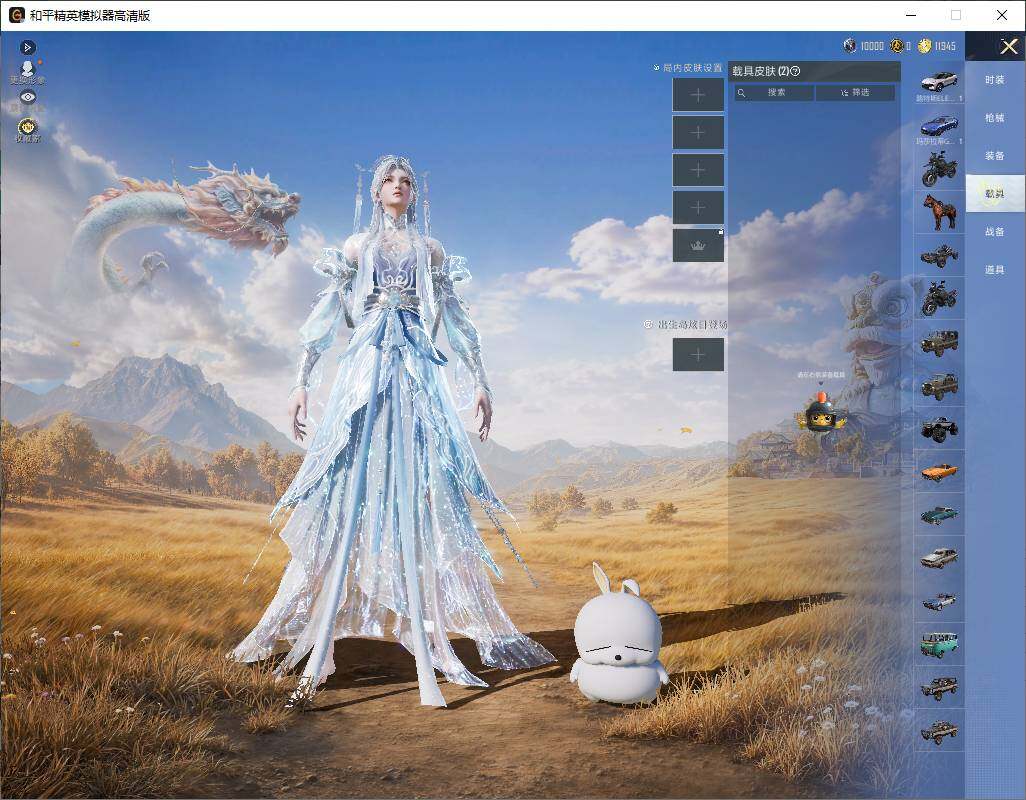Click the middle currency icon showing 0
Viewport: 1026px width, 800px height.
click(x=896, y=46)
